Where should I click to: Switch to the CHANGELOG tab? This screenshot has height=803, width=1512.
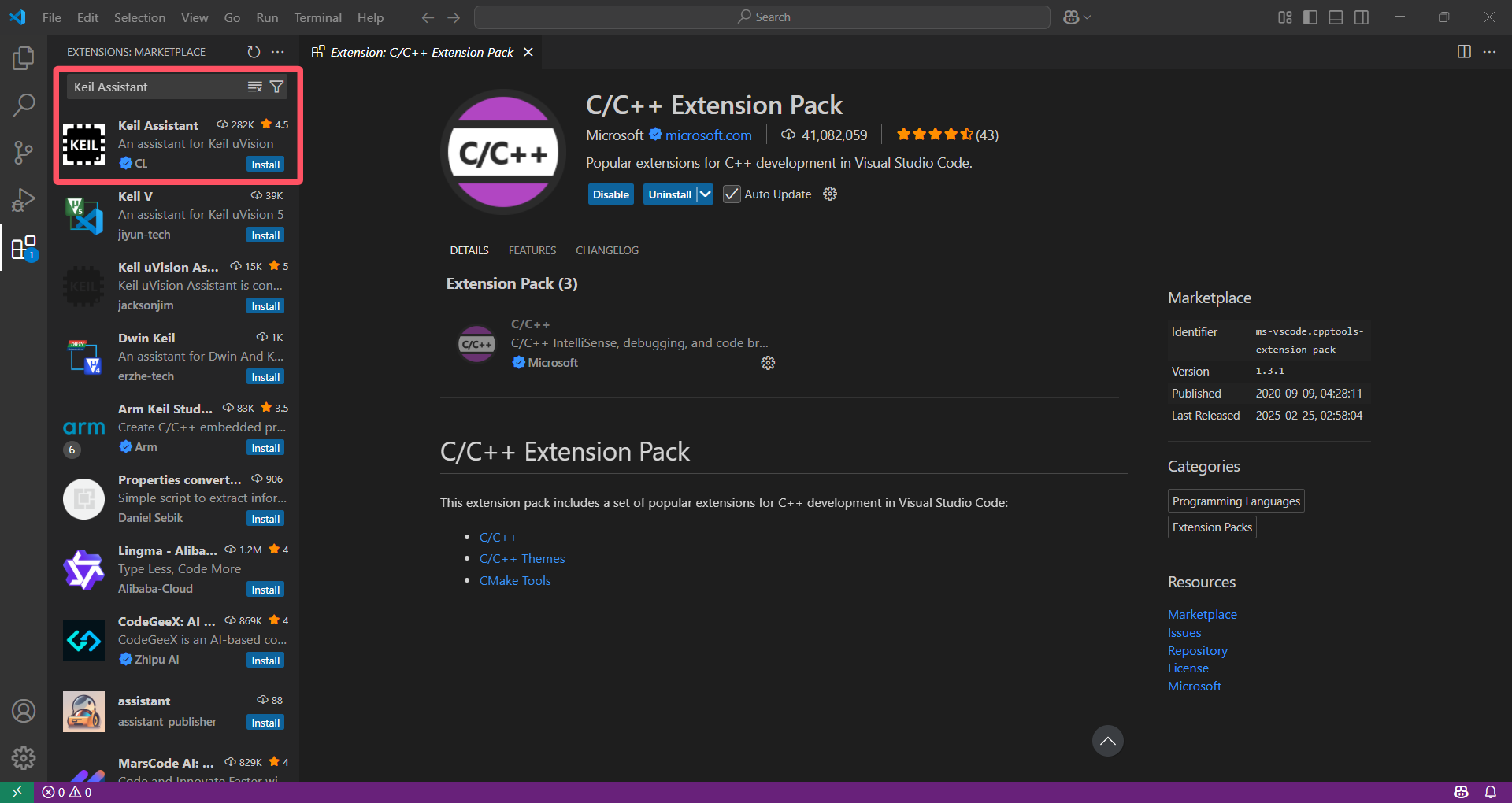(607, 250)
